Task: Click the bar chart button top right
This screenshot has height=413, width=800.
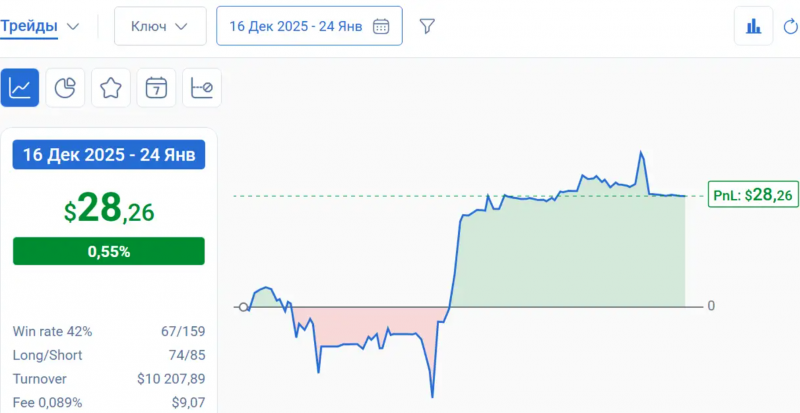Action: (753, 26)
